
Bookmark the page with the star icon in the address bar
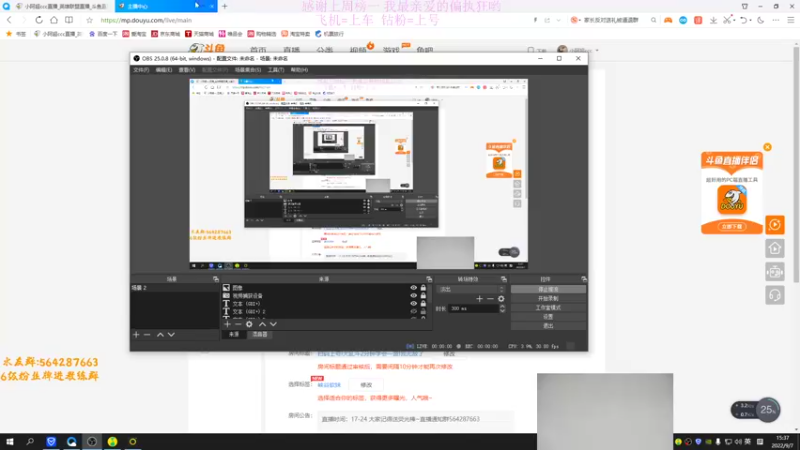(90, 20)
